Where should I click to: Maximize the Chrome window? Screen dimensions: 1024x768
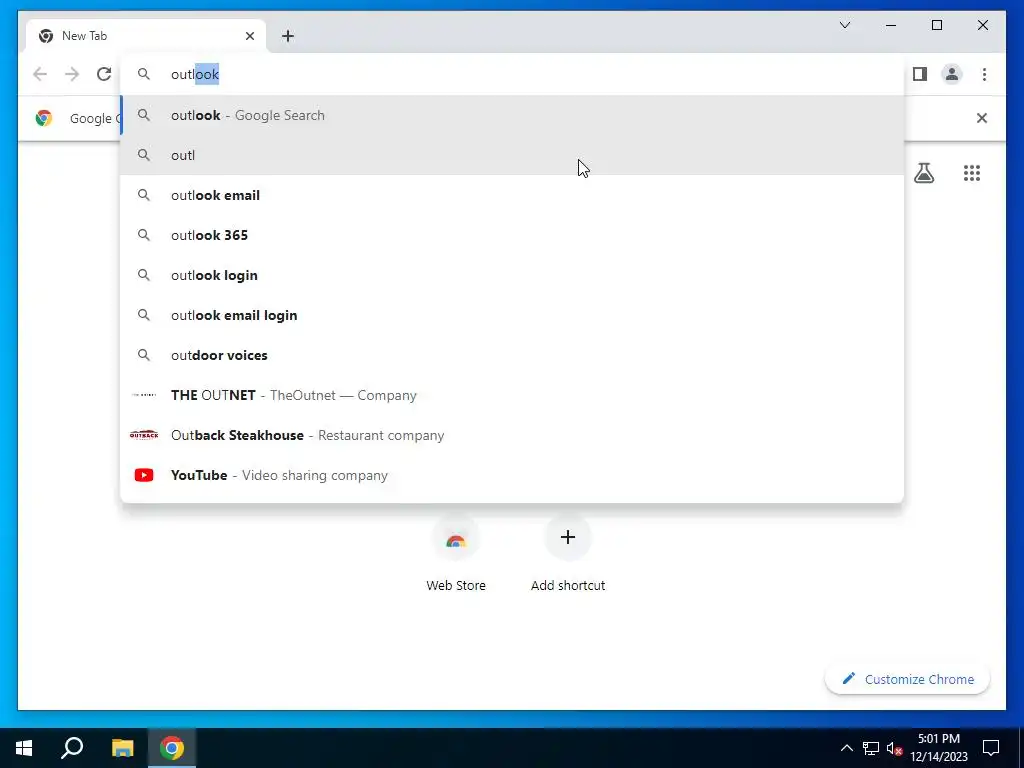pos(936,25)
